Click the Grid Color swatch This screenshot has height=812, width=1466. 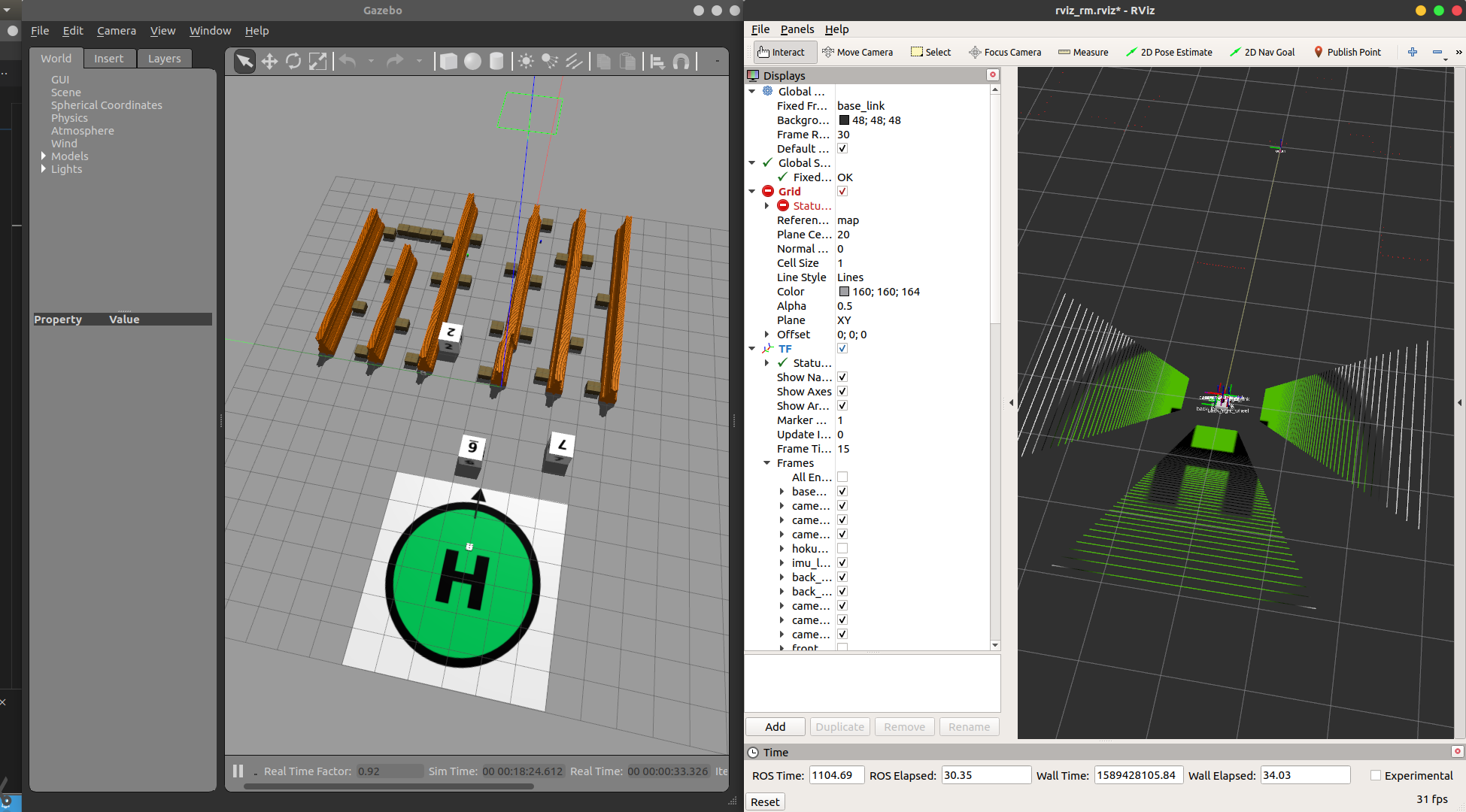pyautogui.click(x=844, y=292)
